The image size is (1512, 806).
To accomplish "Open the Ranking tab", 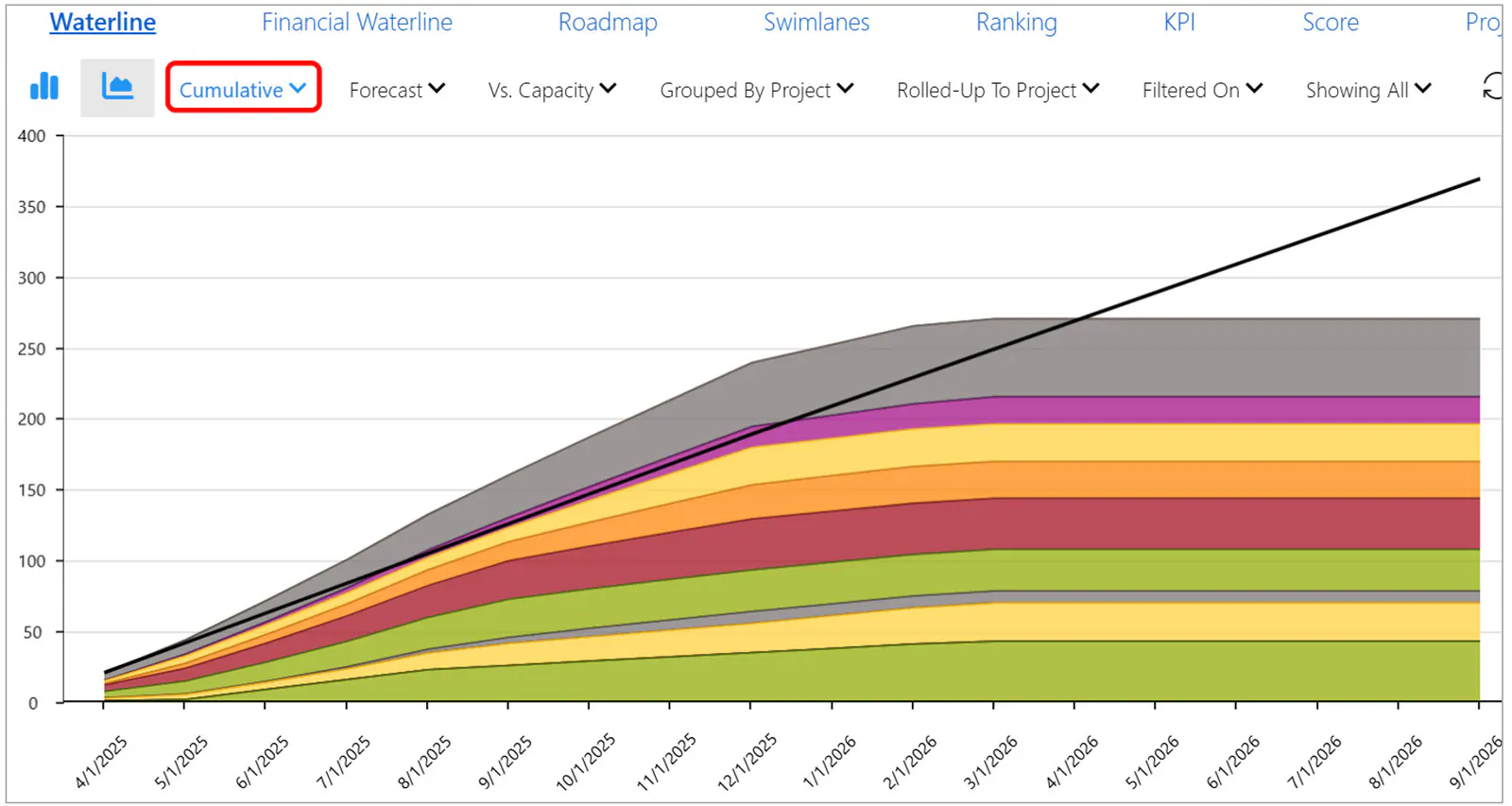I will [x=1017, y=23].
